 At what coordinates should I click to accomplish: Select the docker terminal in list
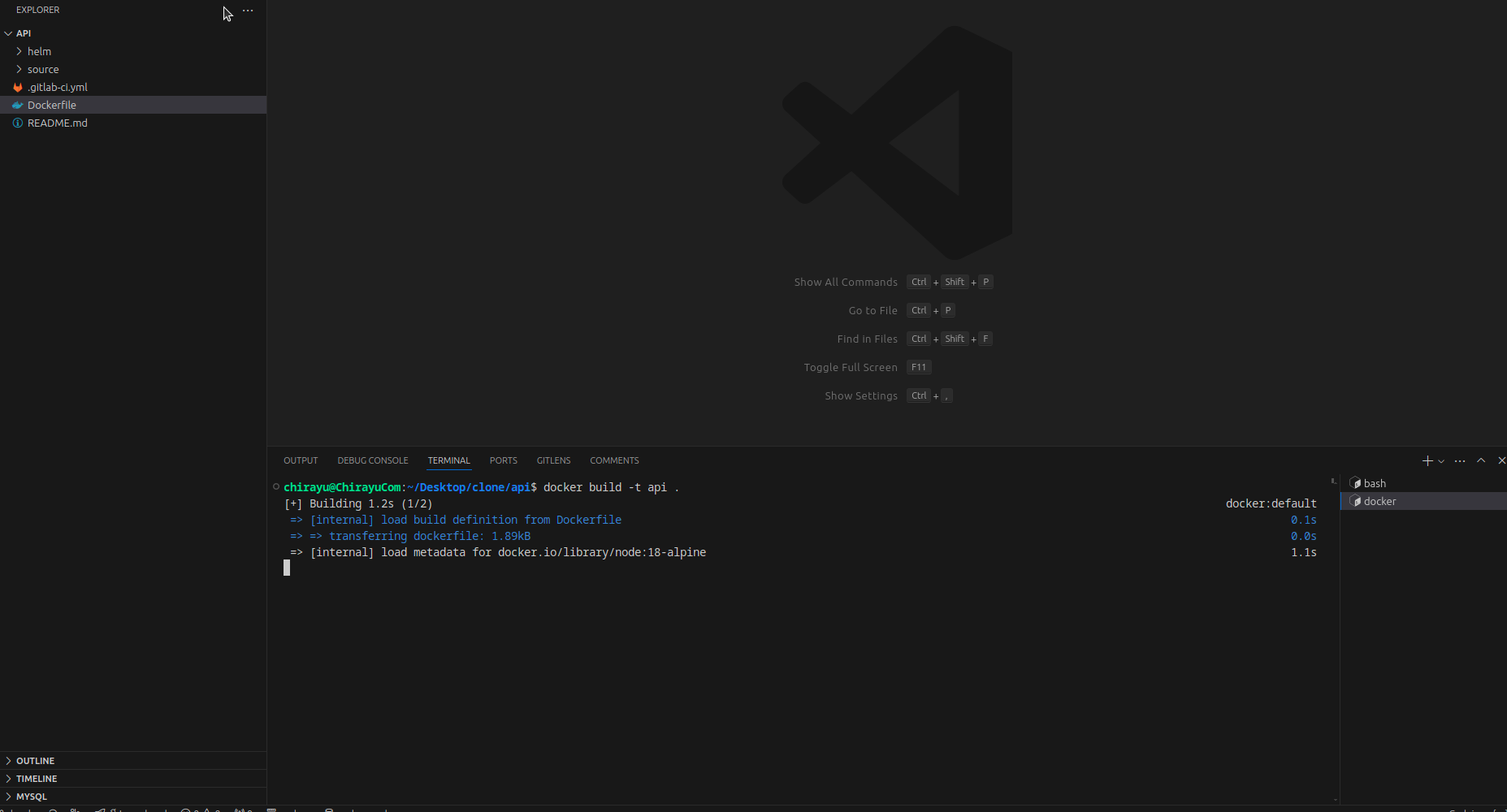point(1423,501)
